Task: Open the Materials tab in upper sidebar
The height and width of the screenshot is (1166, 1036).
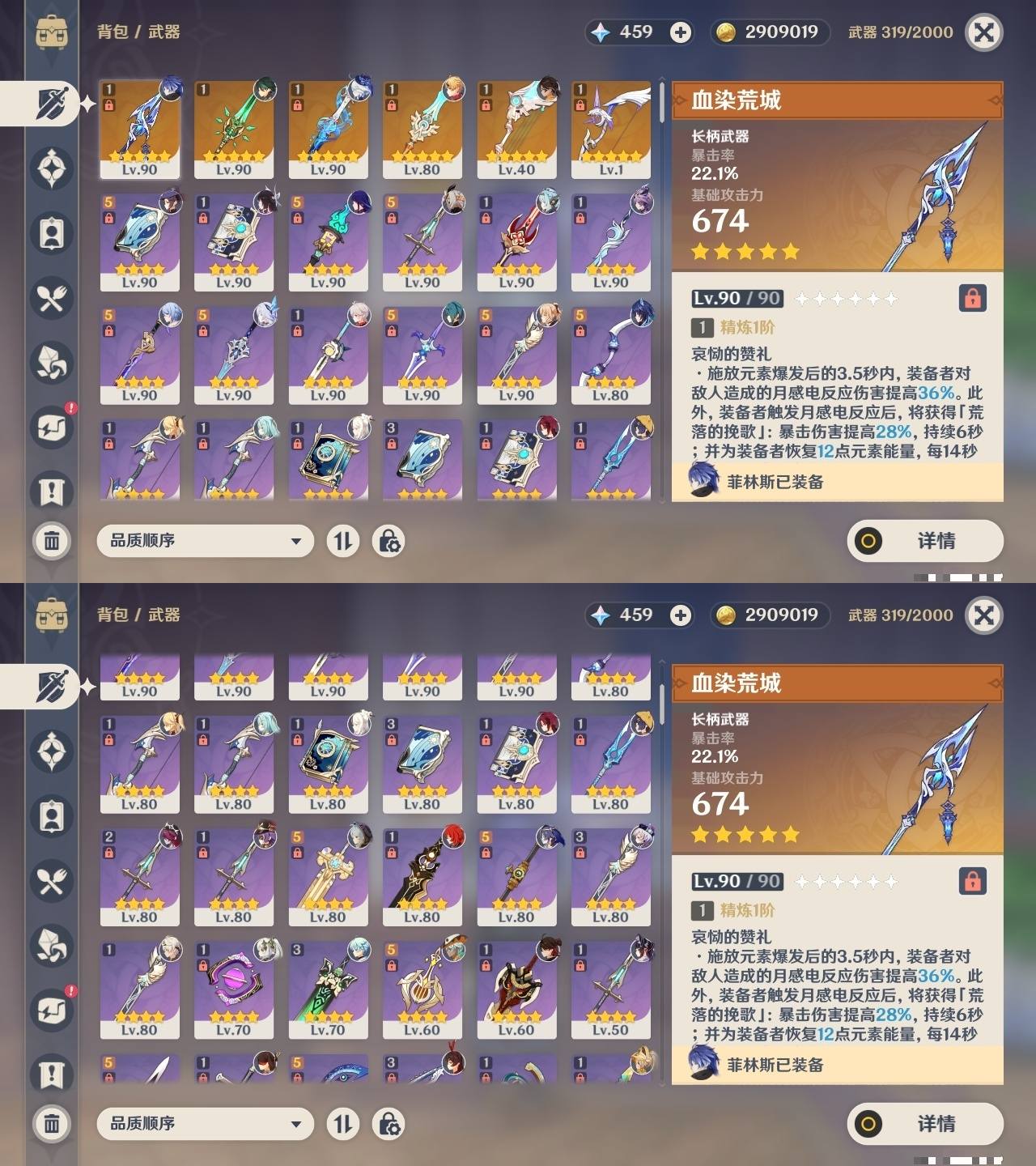Action: tap(52, 363)
